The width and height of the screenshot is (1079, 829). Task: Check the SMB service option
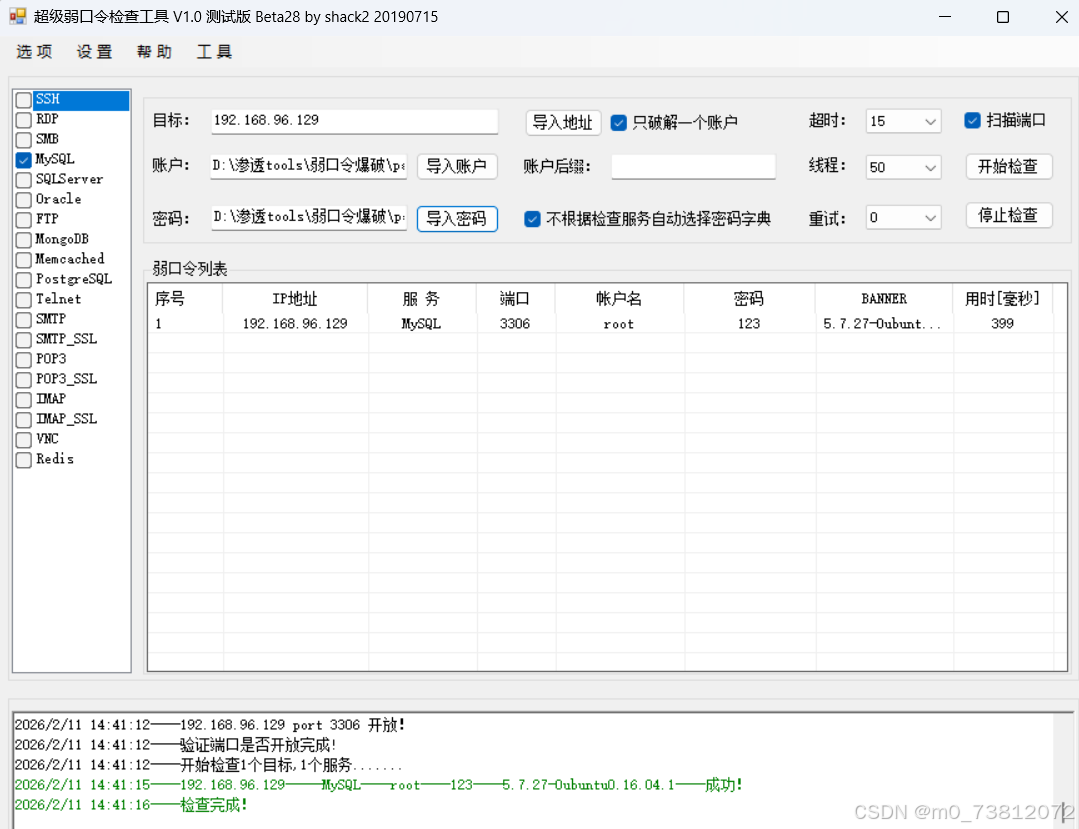pos(23,140)
